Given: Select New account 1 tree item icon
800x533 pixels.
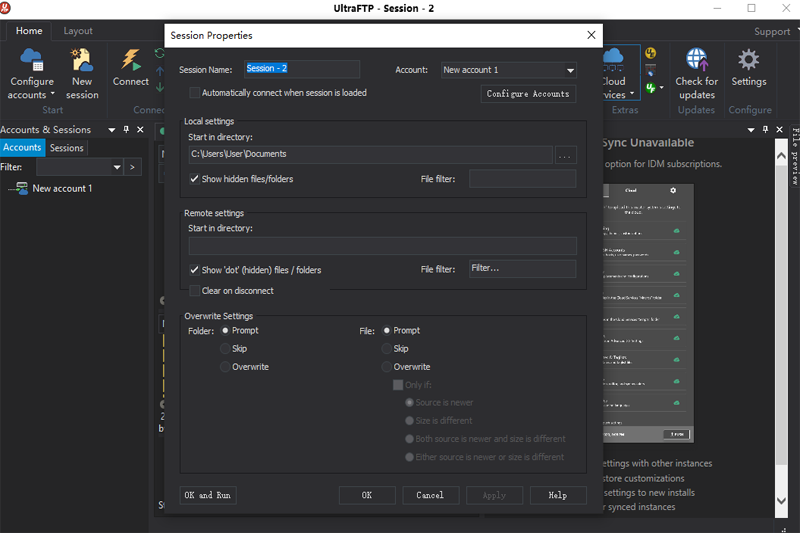Looking at the screenshot, I should coord(19,188).
